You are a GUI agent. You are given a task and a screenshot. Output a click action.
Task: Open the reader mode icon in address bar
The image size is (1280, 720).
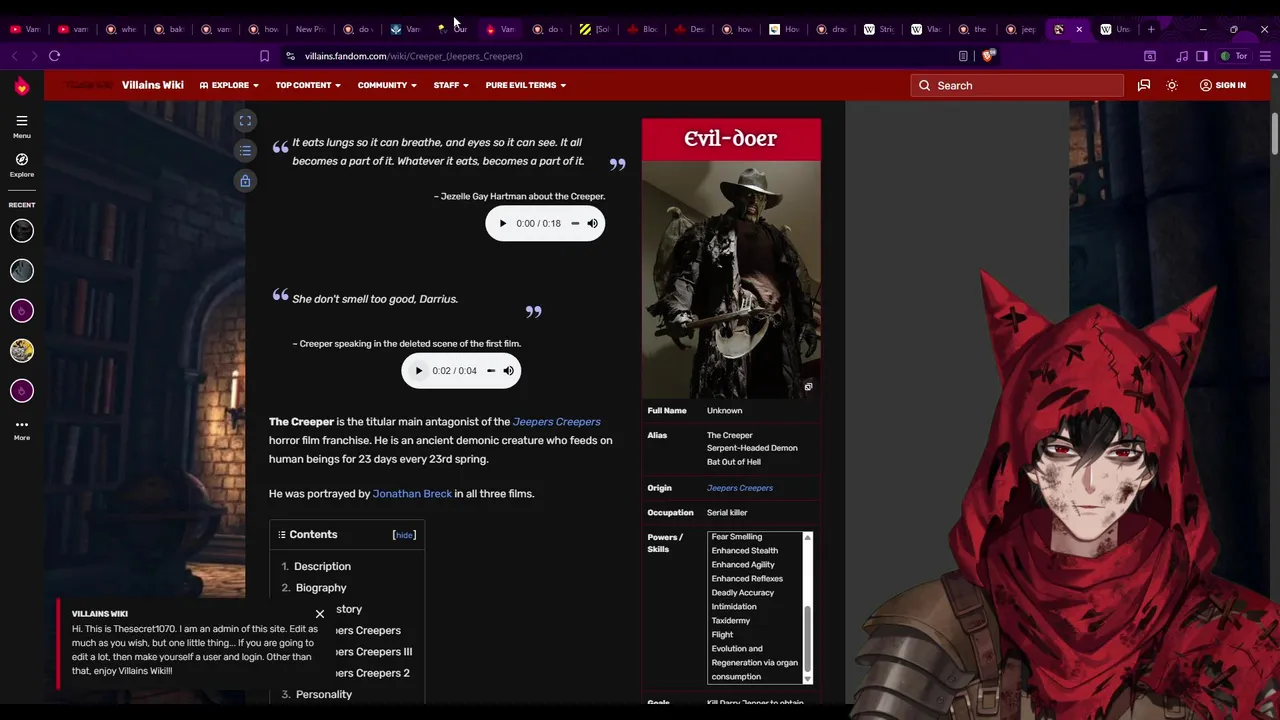tap(963, 56)
